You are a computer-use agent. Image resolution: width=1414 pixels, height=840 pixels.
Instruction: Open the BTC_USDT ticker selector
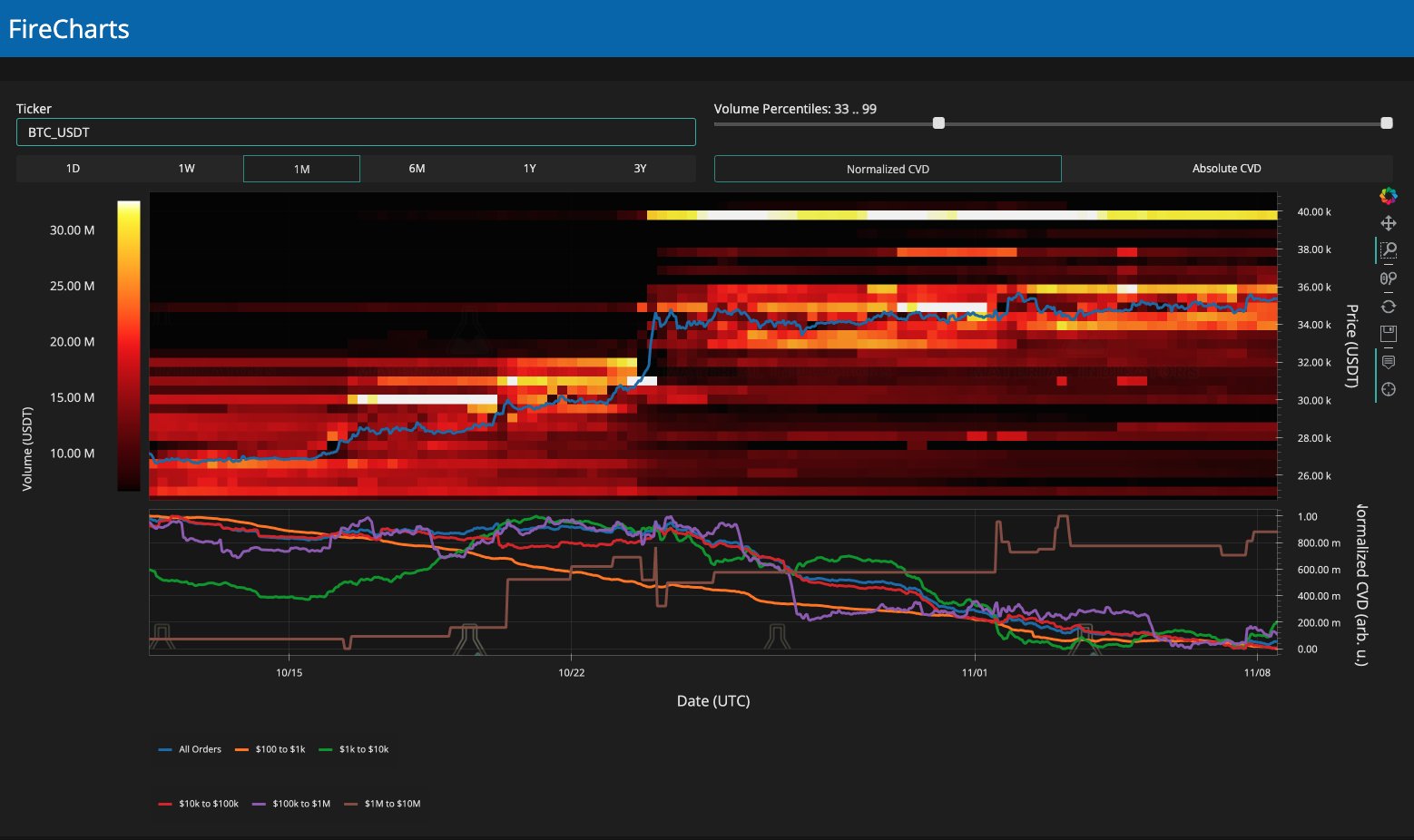click(x=356, y=132)
